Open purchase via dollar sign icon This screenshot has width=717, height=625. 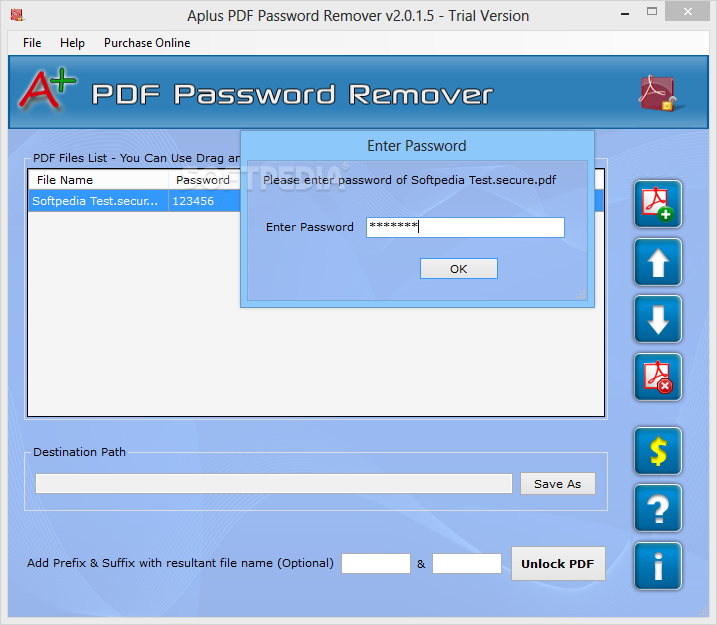[658, 451]
